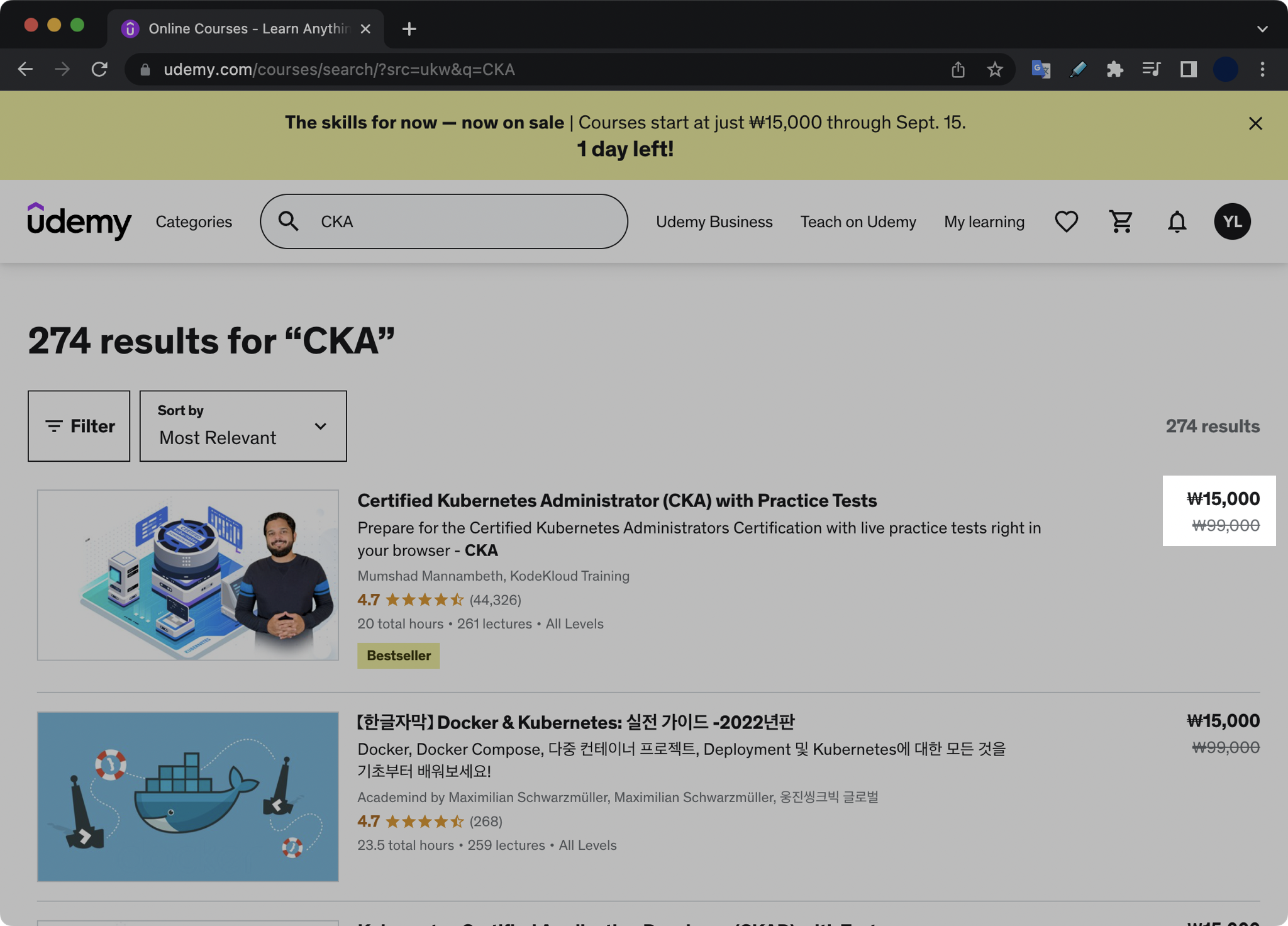Open Google Translate extension icon

1041,69
